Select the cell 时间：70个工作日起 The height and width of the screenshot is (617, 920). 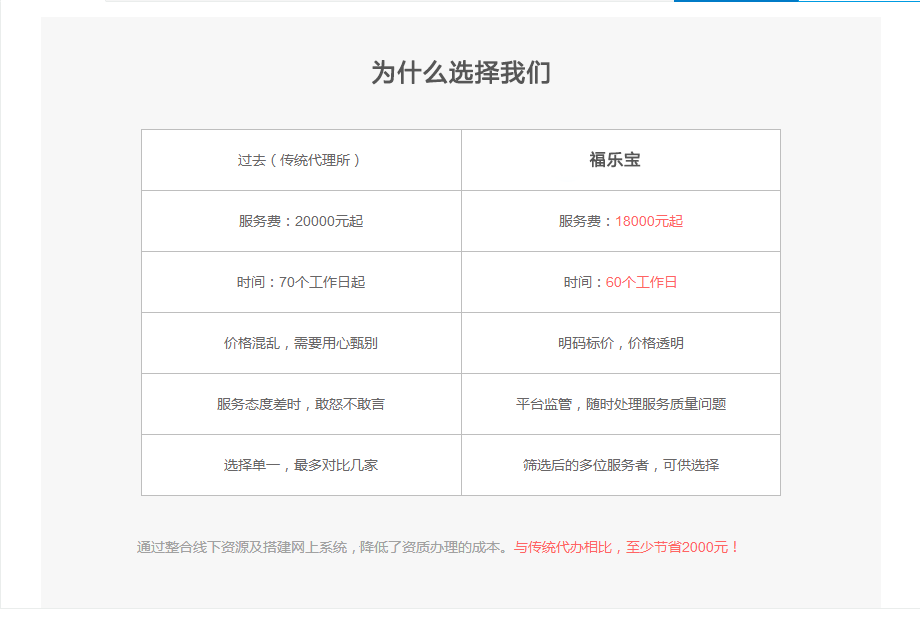(x=301, y=282)
